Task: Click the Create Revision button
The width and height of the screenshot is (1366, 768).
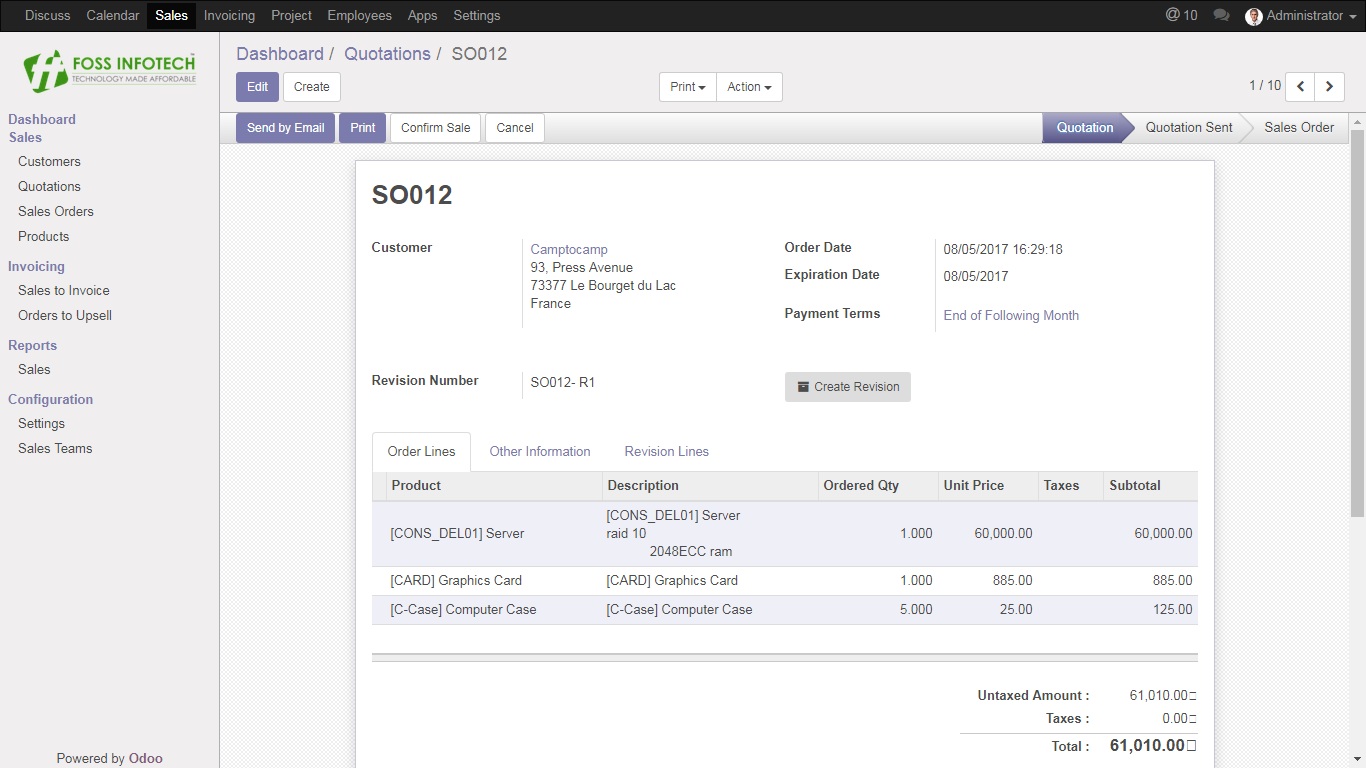Action: coord(848,387)
